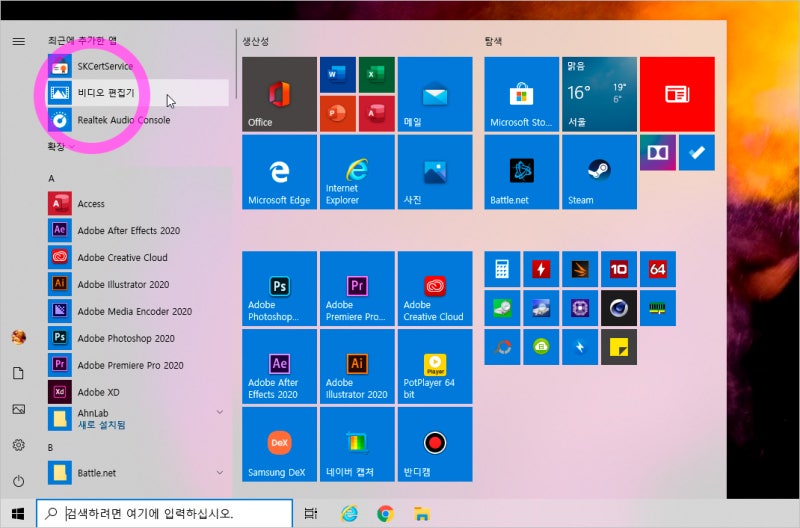Open Settings gear on left rail
Image resolution: width=800 pixels, height=528 pixels.
pyautogui.click(x=18, y=445)
